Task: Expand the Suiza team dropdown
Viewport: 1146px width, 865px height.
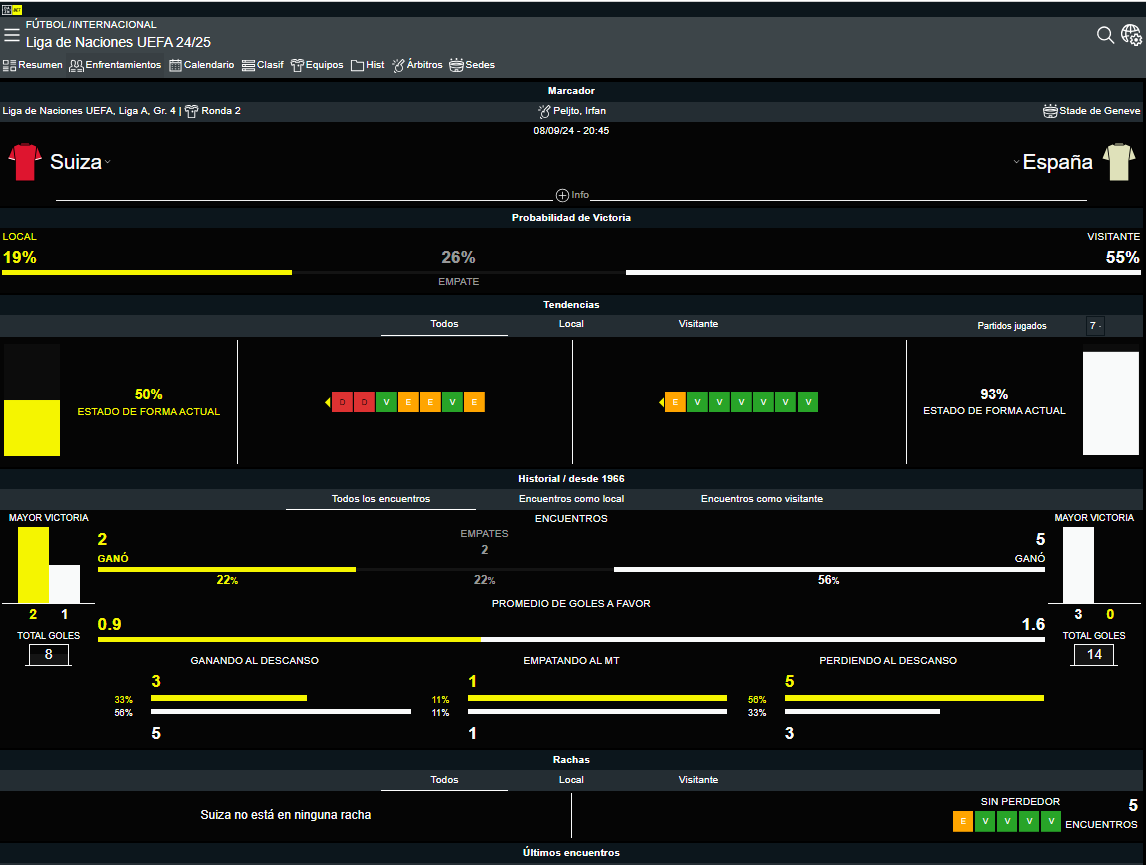Action: pos(107,163)
